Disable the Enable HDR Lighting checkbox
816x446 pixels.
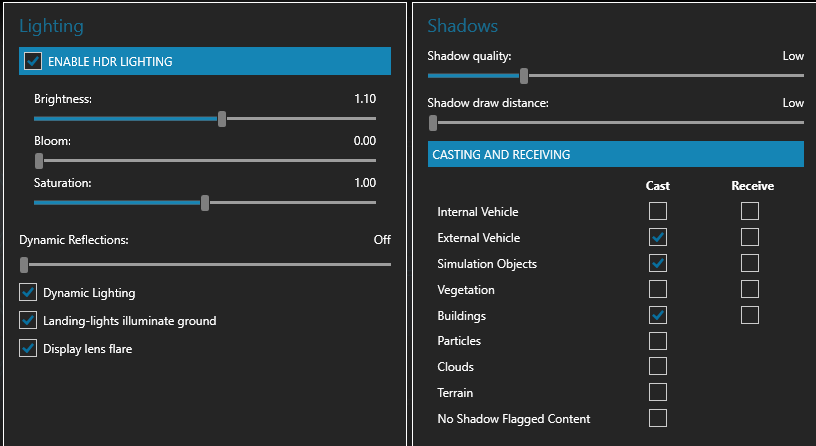(x=33, y=61)
